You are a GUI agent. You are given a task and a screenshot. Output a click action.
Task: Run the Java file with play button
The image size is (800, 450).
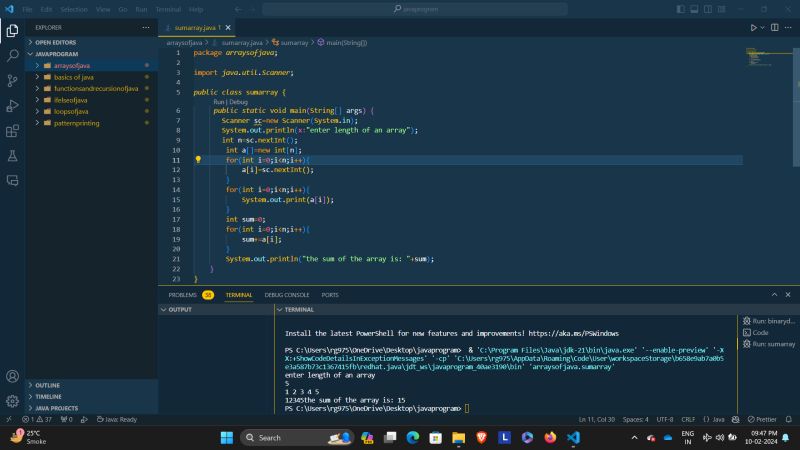753,28
